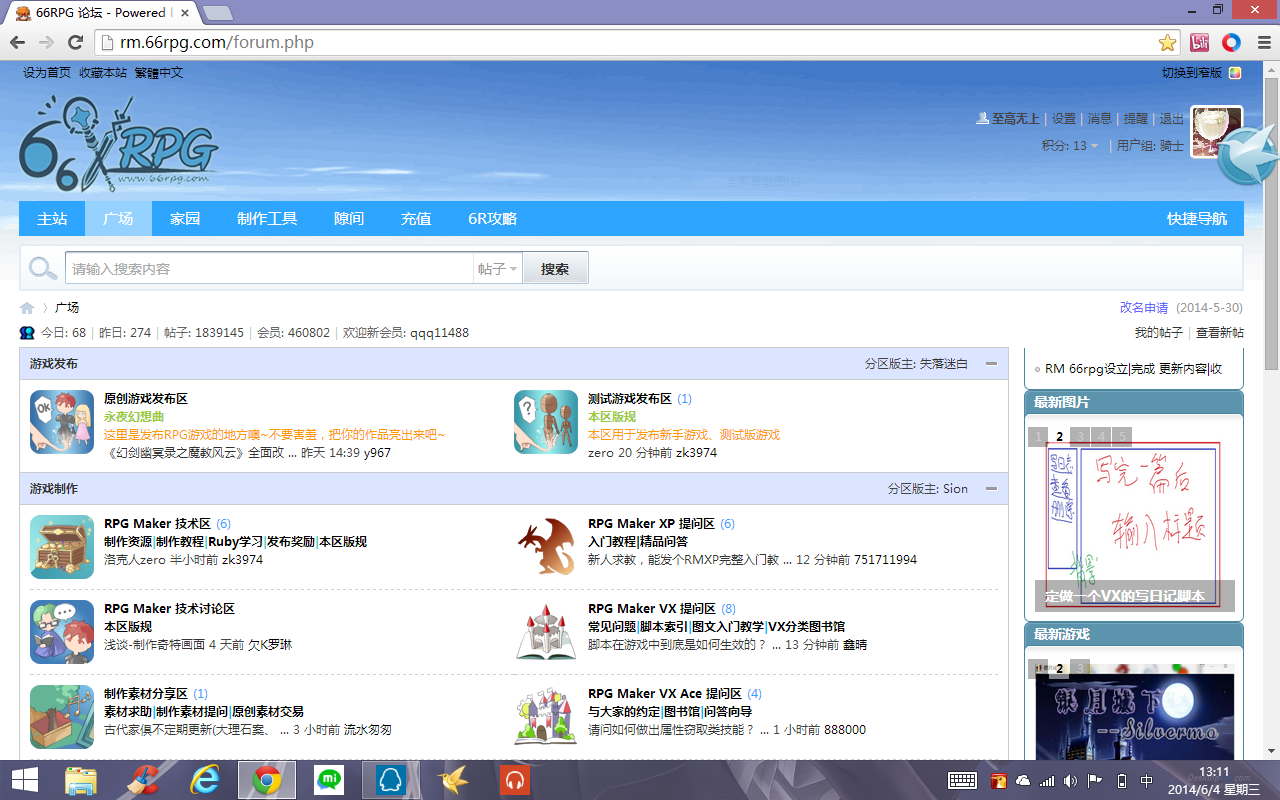Show slide 3 in the 最新图片 slideshow
The height and width of the screenshot is (800, 1280).
pos(1080,437)
